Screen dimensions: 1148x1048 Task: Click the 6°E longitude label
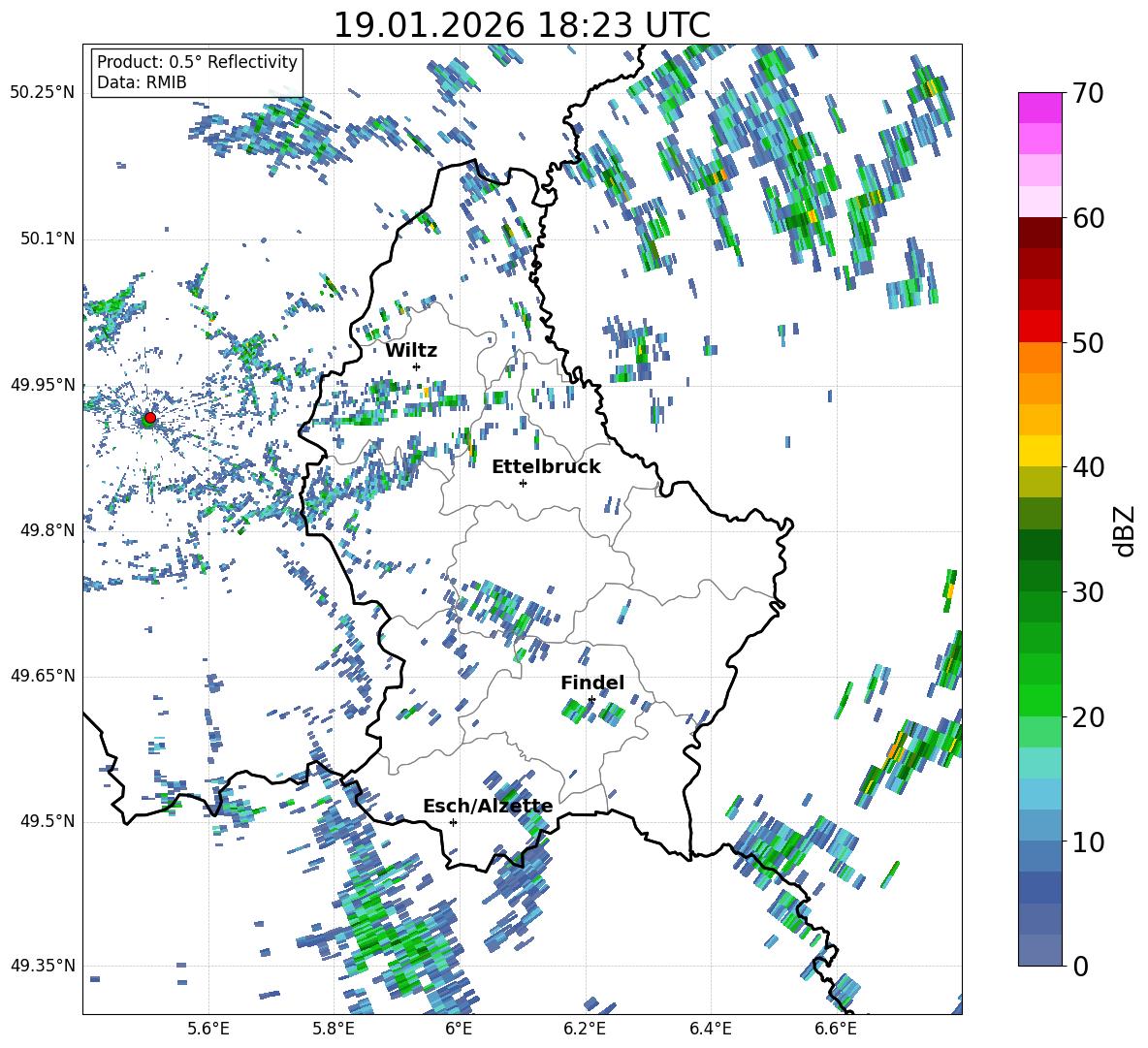click(459, 1029)
